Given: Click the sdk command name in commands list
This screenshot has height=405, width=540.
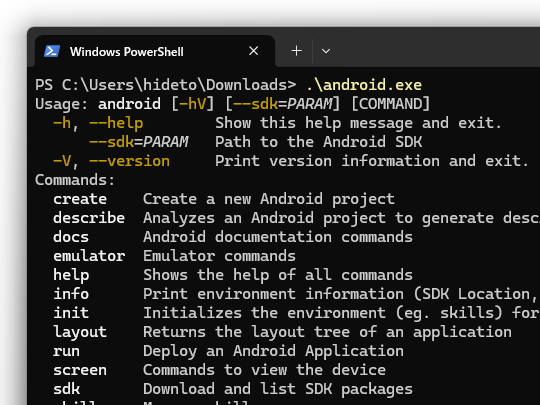Looking at the screenshot, I should (x=66, y=388).
